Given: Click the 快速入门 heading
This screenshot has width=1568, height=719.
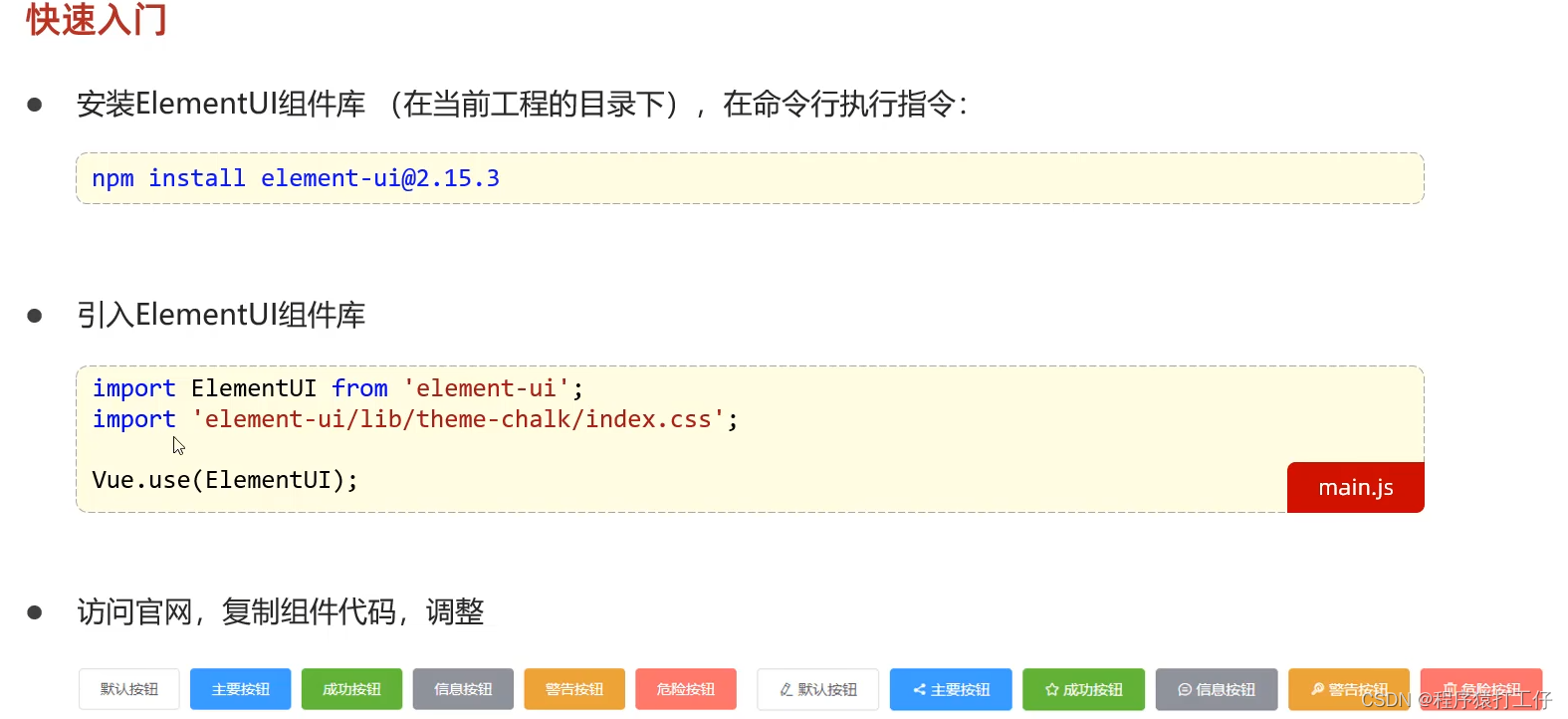Looking at the screenshot, I should [x=97, y=19].
